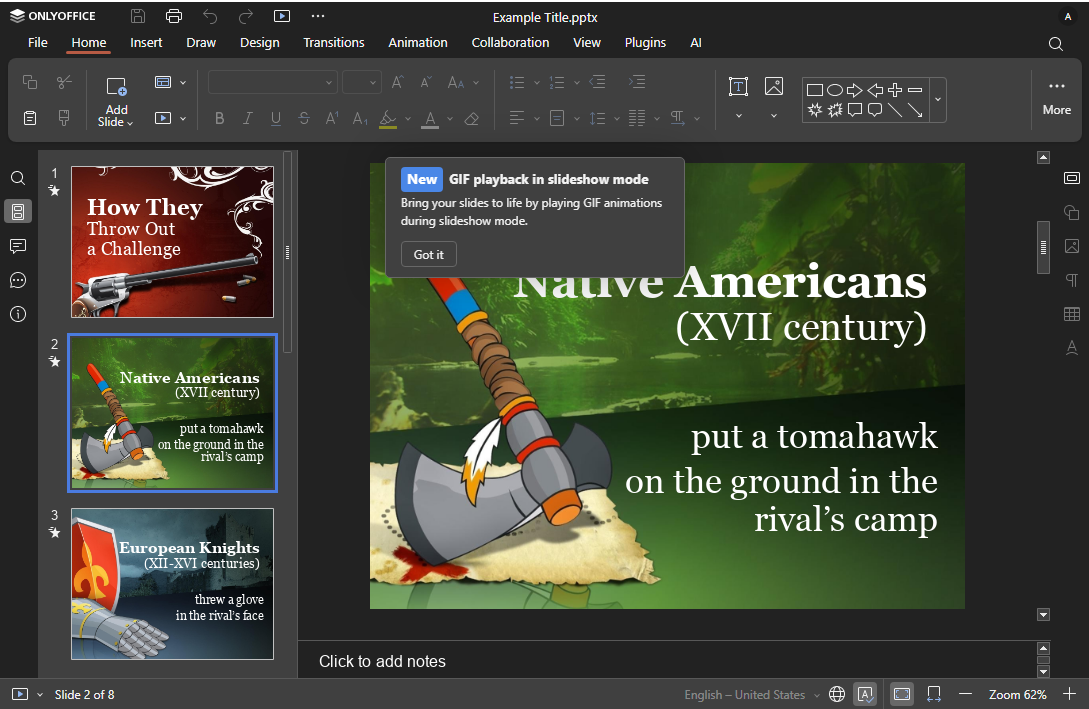
Task: Insert a text box from toolbar
Action: [738, 87]
